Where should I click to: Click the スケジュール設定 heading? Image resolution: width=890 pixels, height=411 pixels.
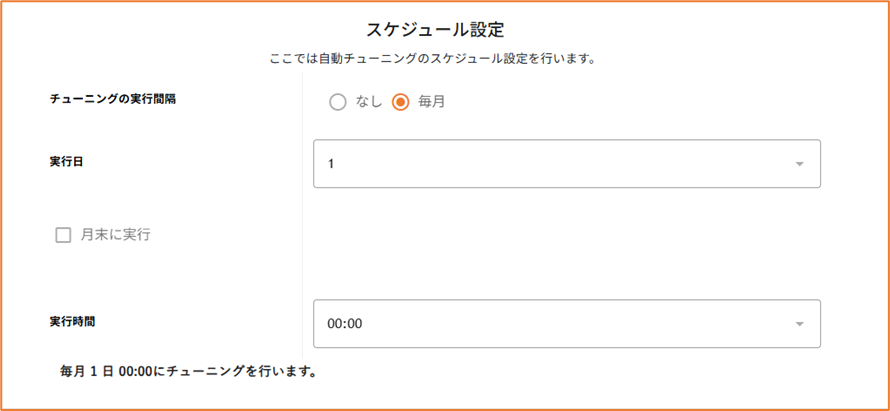click(x=434, y=31)
